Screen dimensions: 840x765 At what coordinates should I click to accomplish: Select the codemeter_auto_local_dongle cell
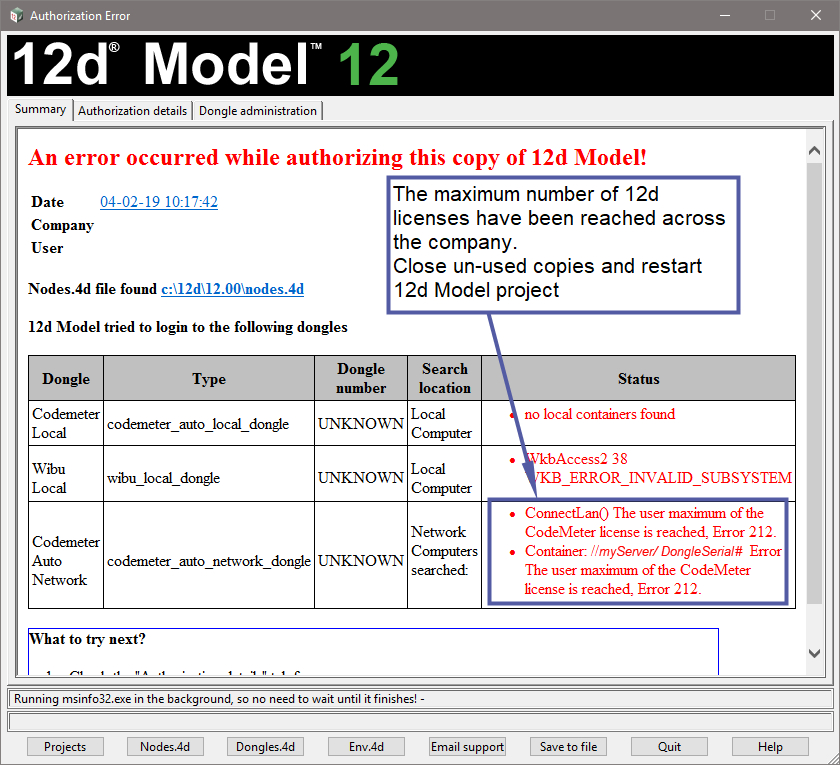click(209, 424)
